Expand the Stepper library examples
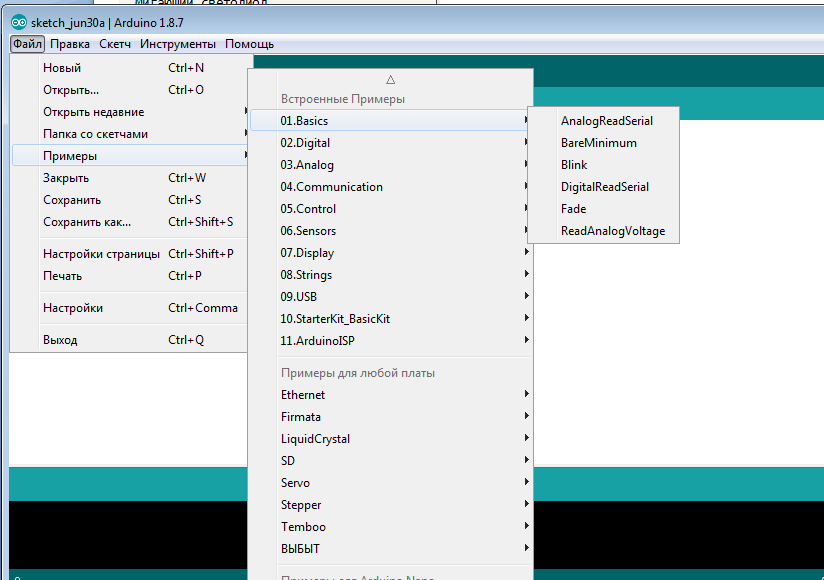The width and height of the screenshot is (824, 580). [390, 505]
